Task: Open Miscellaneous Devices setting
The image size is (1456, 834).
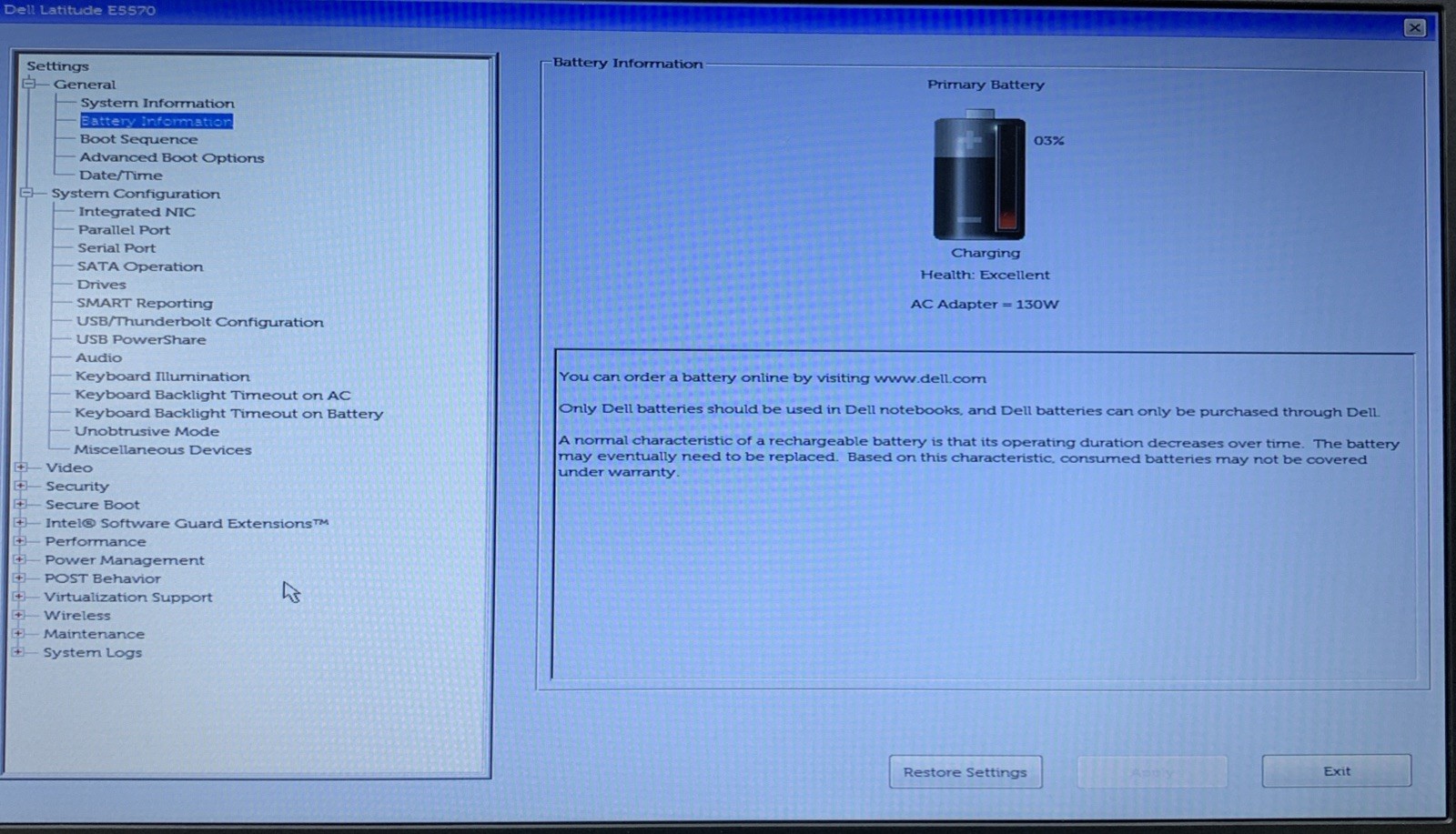Action: (x=163, y=449)
